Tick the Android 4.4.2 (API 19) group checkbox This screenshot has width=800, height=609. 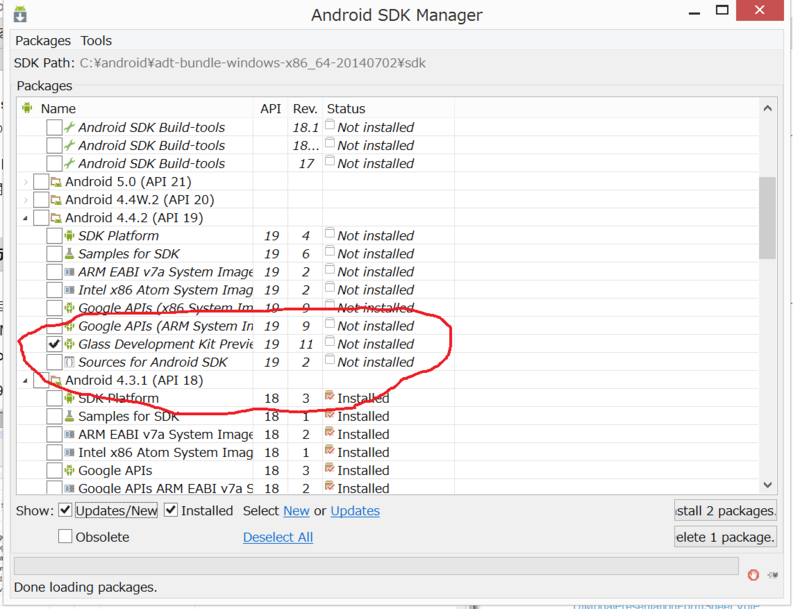click(41, 218)
